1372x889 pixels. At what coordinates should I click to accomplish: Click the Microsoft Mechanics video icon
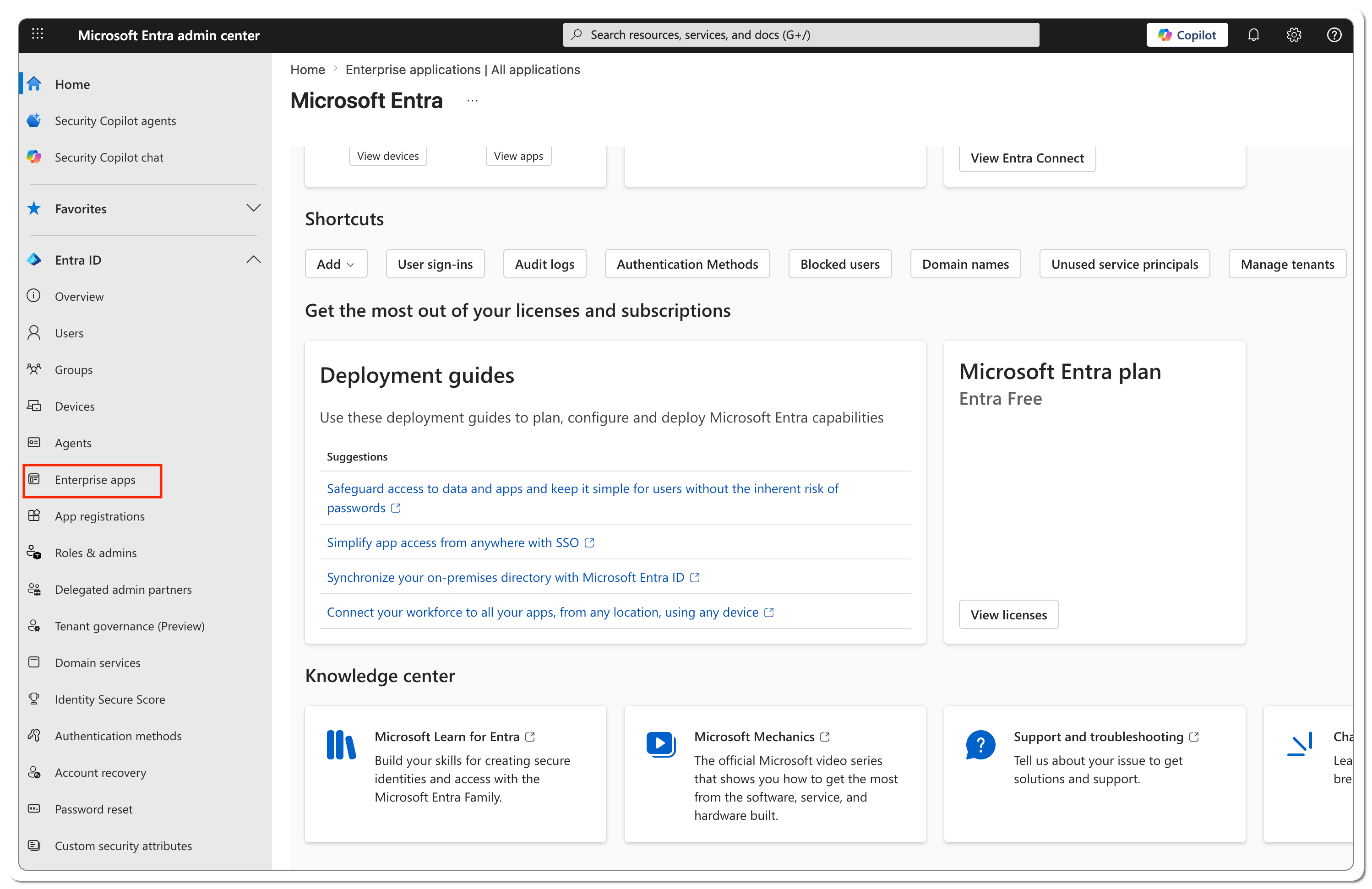click(x=661, y=744)
